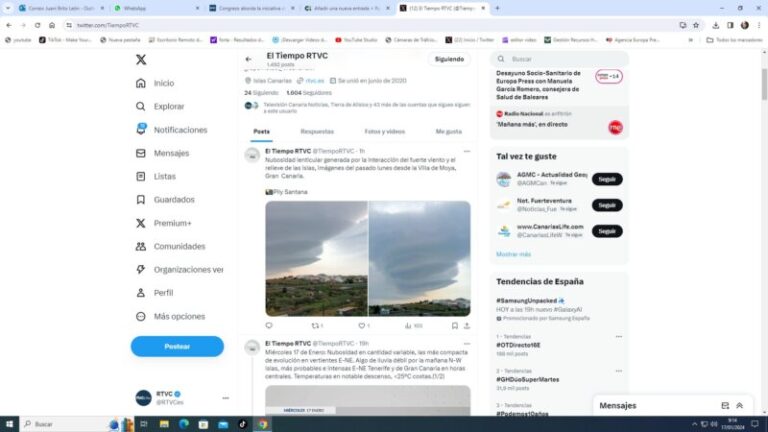This screenshot has width=768, height=432.
Task: Open Listas in sidebar
Action: pyautogui.click(x=155, y=176)
